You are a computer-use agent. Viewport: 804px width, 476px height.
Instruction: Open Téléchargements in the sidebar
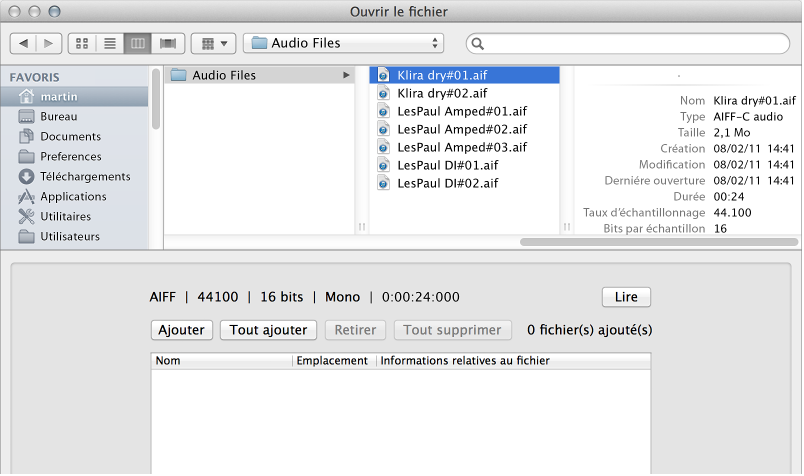coord(74,176)
